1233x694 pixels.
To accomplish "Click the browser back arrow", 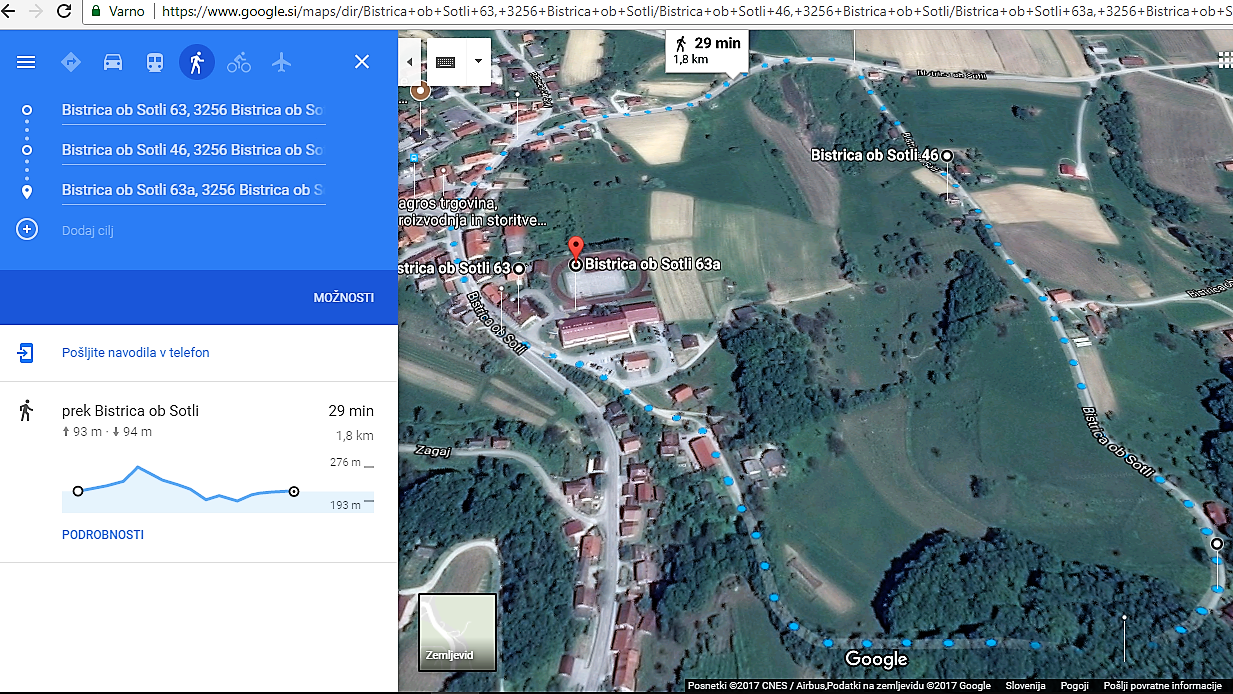I will tap(10, 12).
